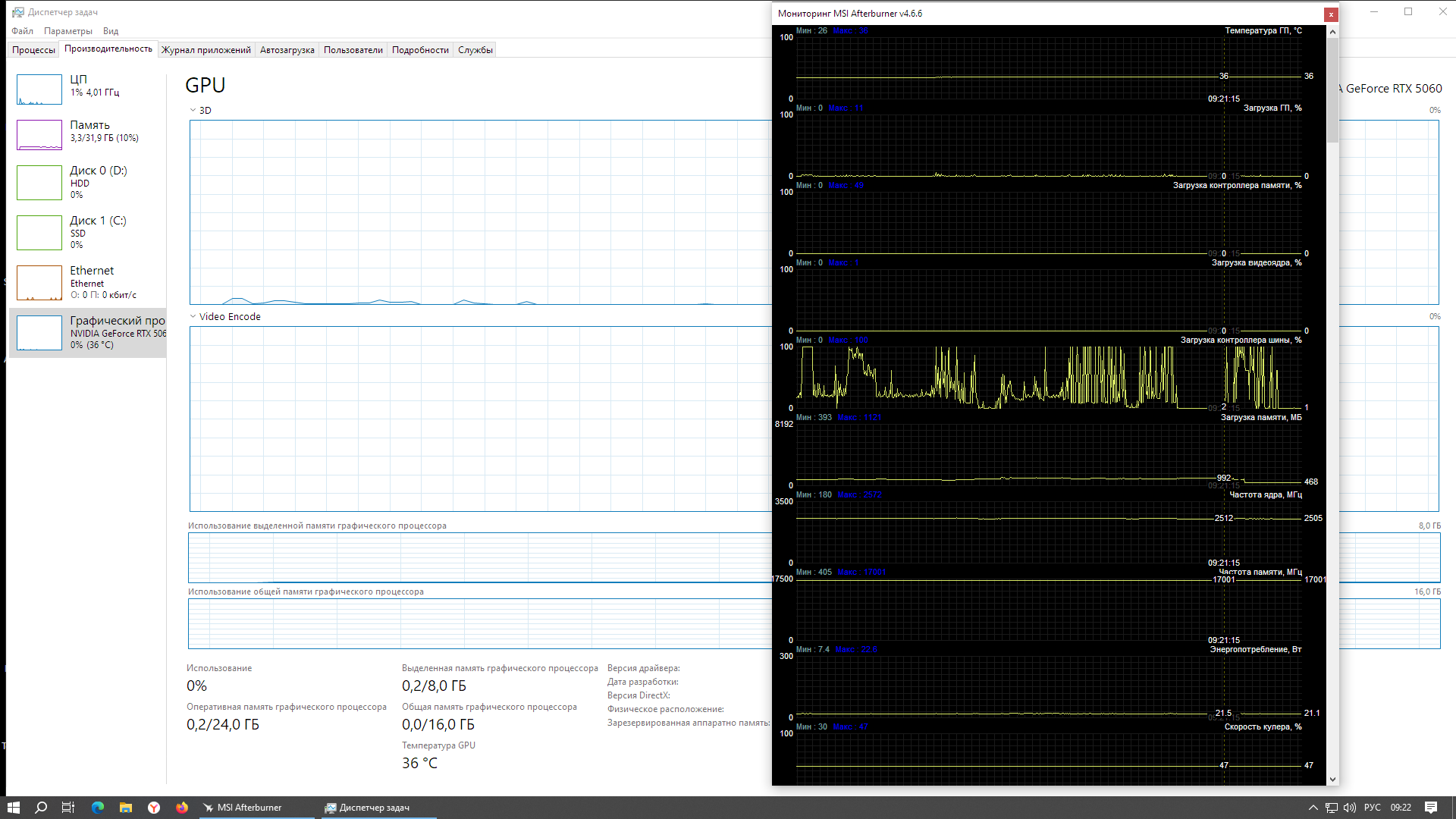
Task: Click the GPU temperature graph in Afterburner
Action: (1049, 68)
